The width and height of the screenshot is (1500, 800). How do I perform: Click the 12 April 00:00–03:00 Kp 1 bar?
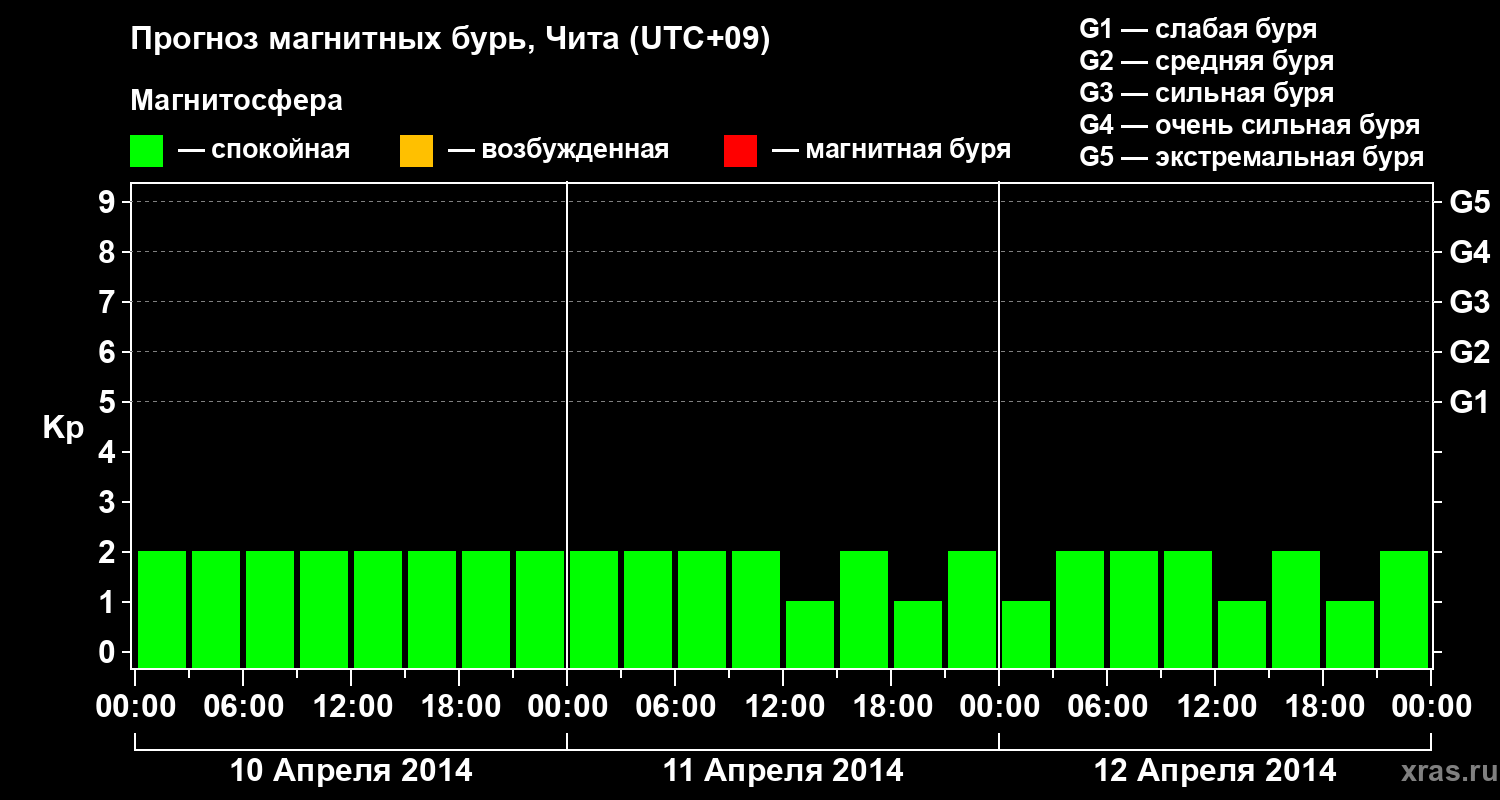[1026, 634]
